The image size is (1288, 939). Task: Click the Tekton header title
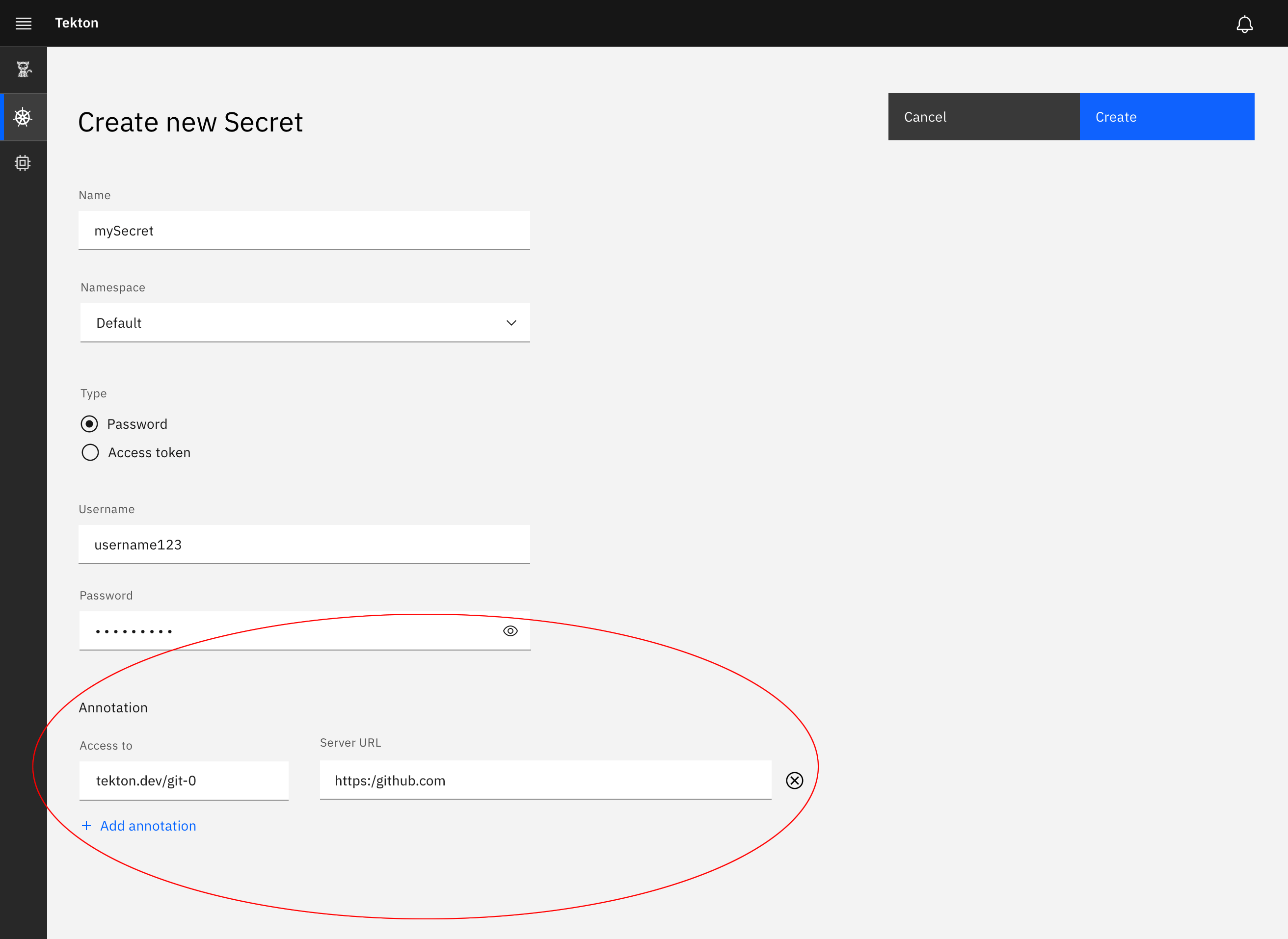77,23
